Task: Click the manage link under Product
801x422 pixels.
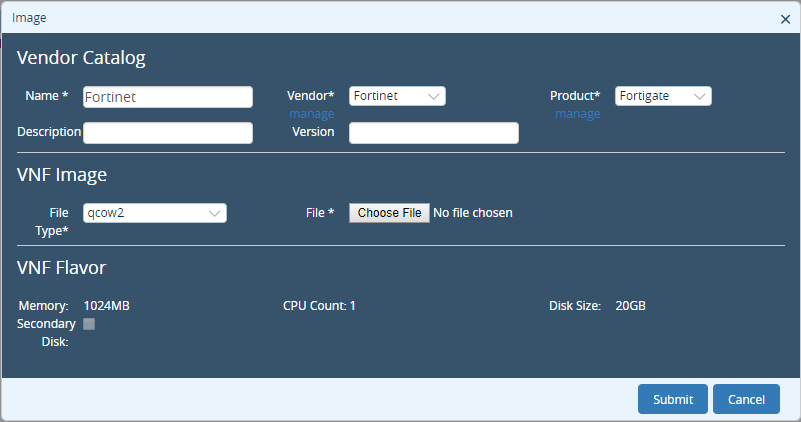Action: click(x=577, y=114)
